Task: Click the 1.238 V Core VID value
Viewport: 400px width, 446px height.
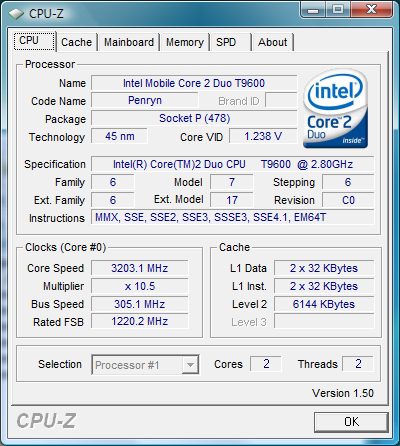Action: pos(263,136)
